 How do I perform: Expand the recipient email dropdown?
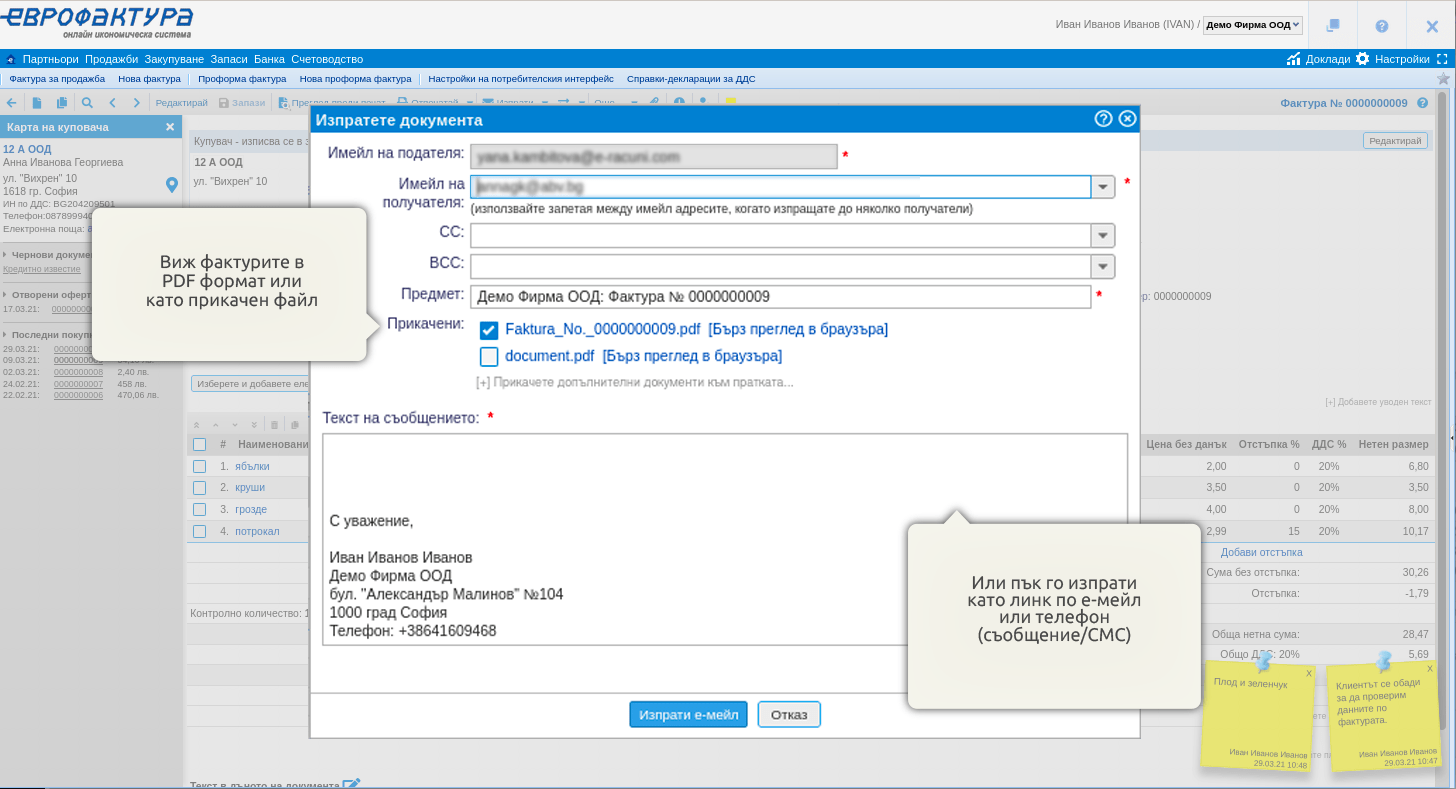click(x=1102, y=187)
